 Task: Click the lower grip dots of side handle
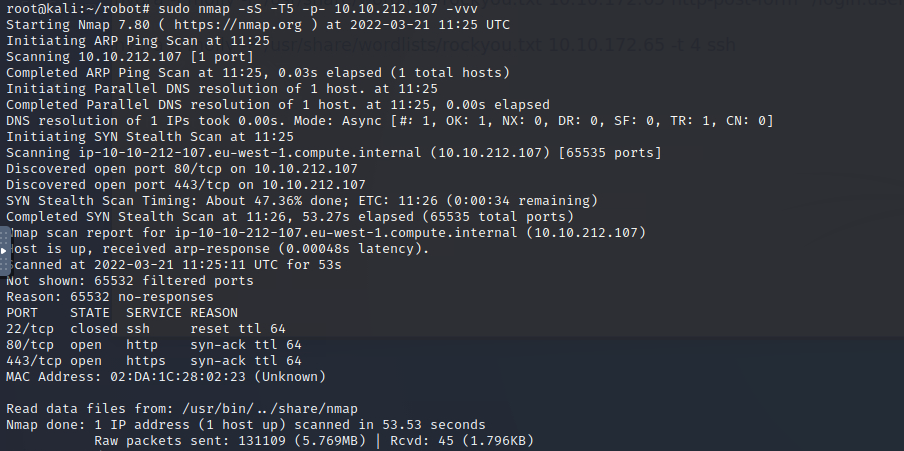tap(5, 265)
